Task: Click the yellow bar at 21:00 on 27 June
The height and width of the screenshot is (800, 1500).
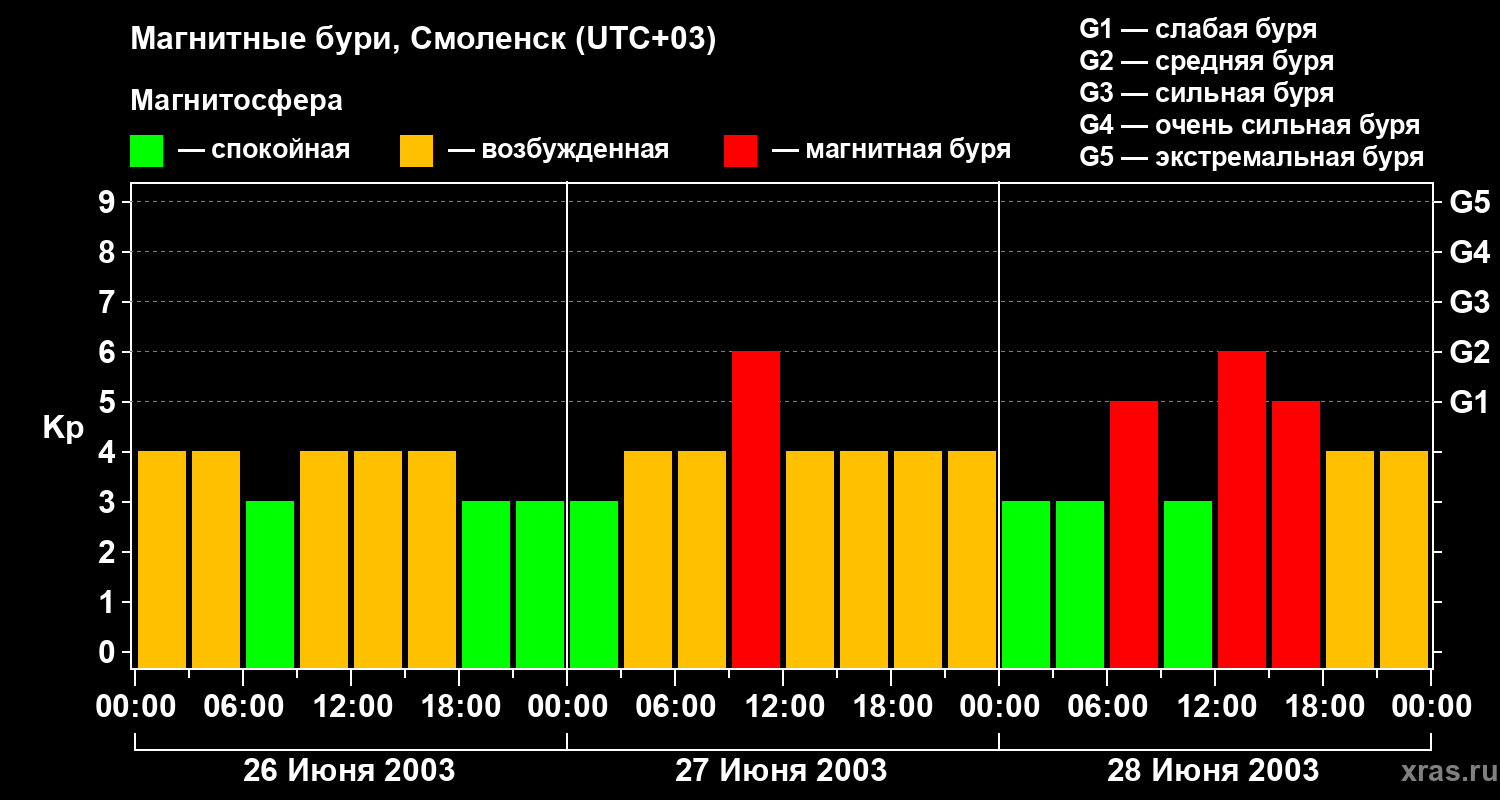Action: pyautogui.click(x=972, y=559)
